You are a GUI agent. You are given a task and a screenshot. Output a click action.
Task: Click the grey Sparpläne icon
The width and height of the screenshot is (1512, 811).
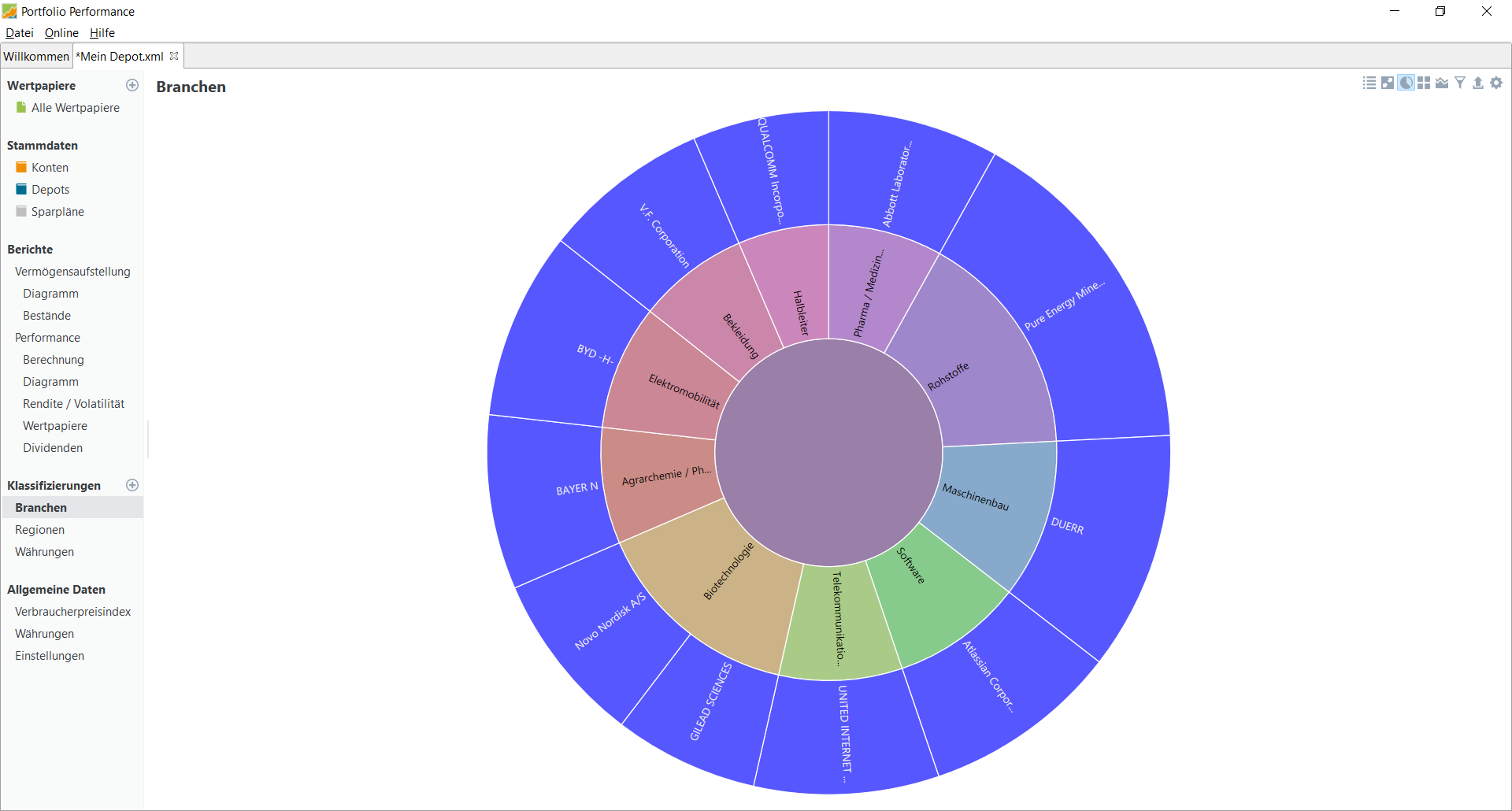21,212
